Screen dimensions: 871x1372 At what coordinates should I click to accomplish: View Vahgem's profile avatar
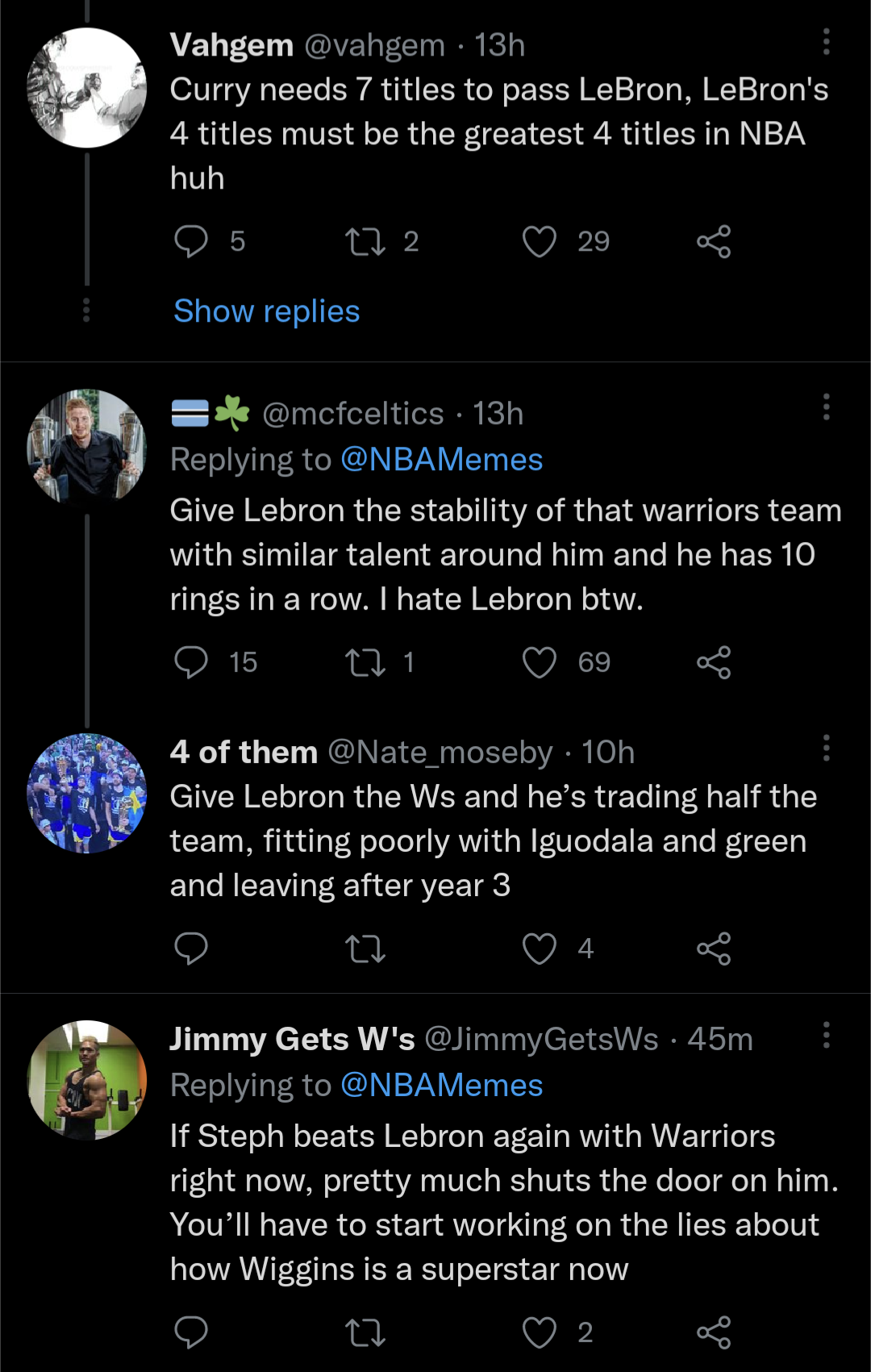coord(87,88)
